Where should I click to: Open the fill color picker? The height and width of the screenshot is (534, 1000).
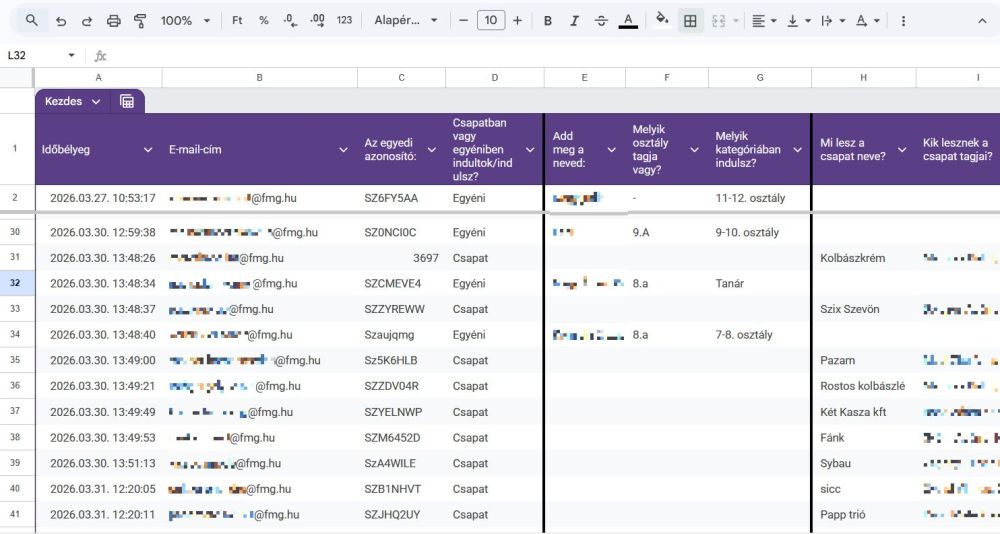tap(661, 20)
